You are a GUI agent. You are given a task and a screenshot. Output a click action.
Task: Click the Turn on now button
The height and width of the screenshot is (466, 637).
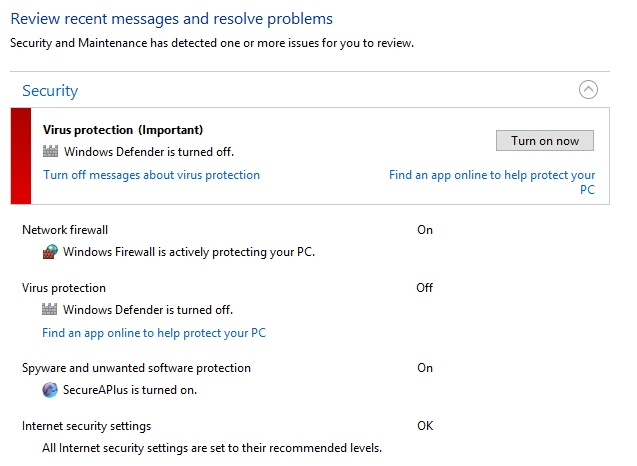[544, 141]
